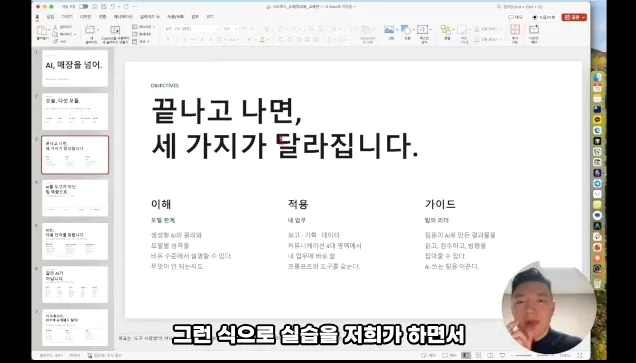Viewport: 636px width, 363px height.
Task: Expand the New Slide dropdown arrow
Action: pos(98,30)
